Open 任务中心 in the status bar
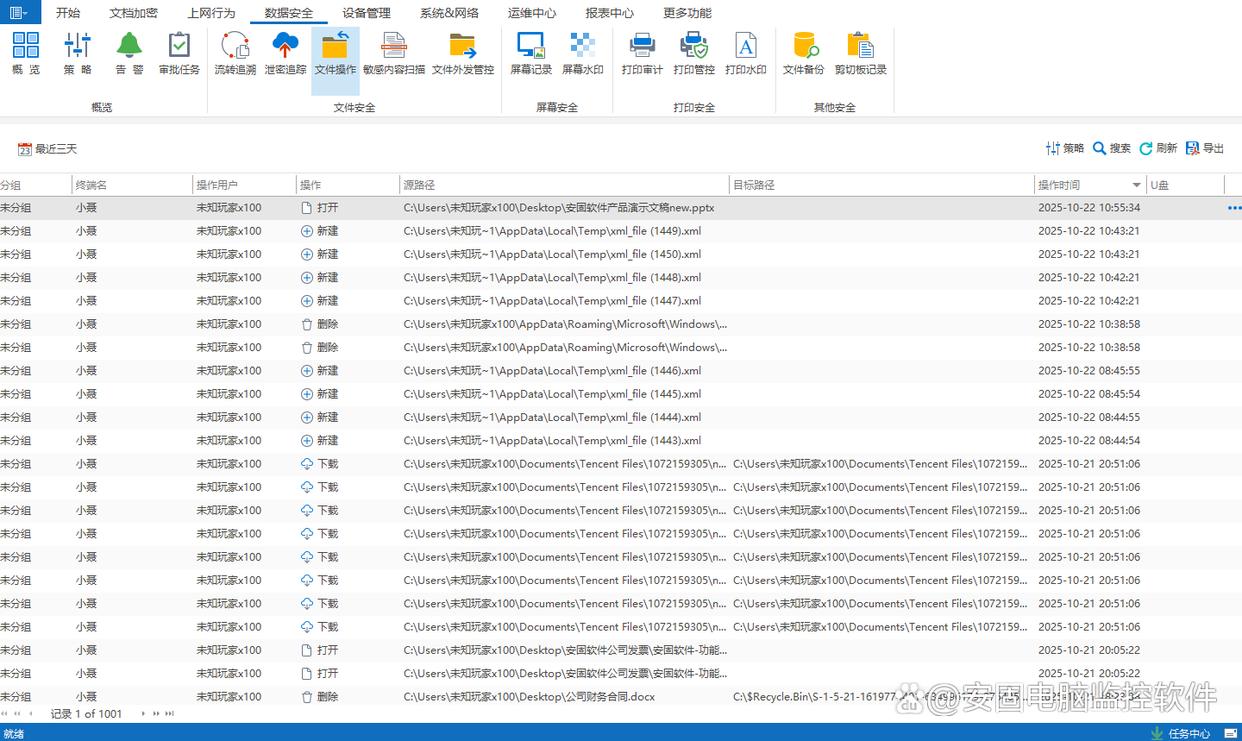This screenshot has height=741, width=1242. tap(1180, 733)
